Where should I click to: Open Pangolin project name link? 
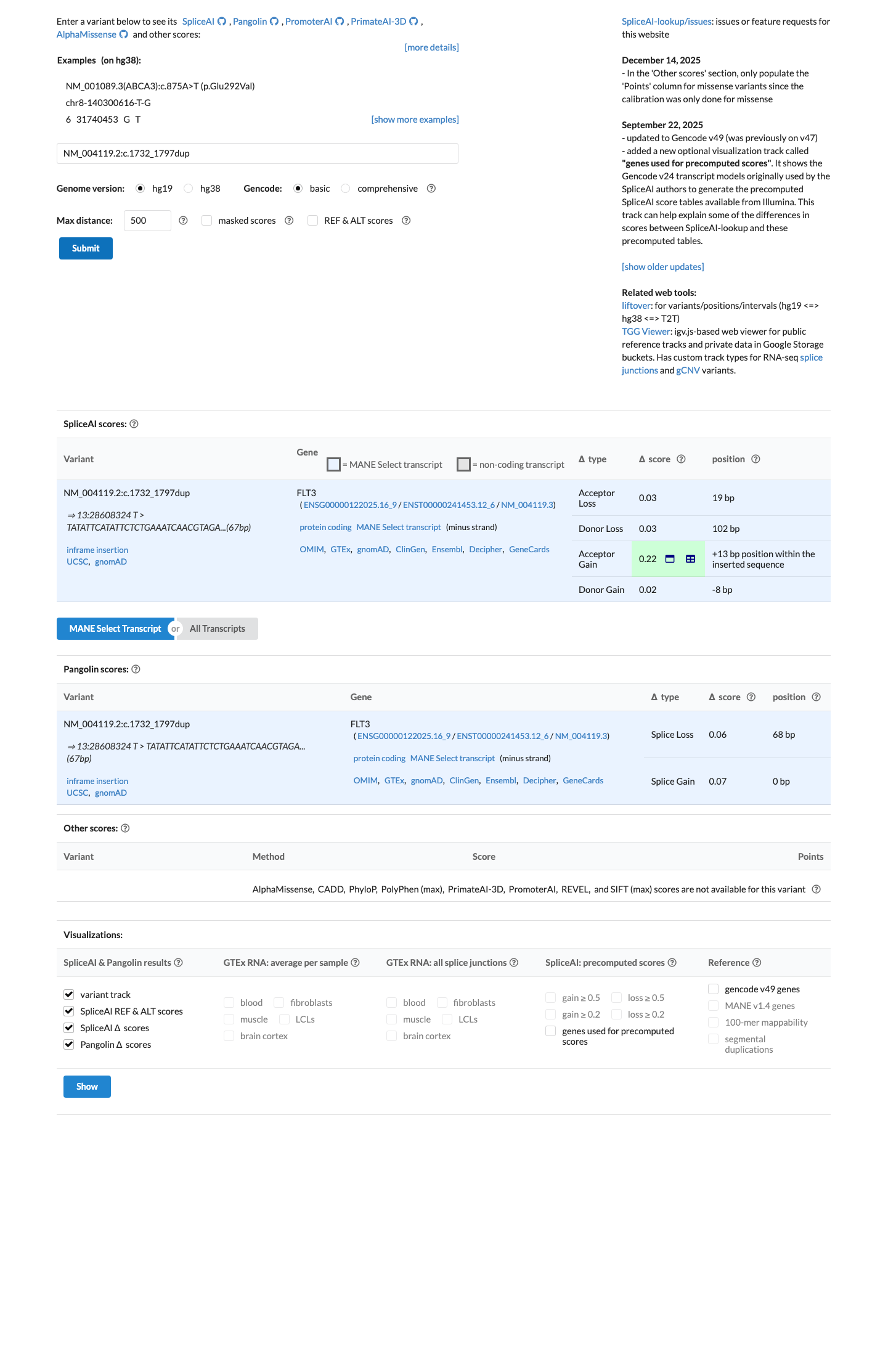coord(250,22)
